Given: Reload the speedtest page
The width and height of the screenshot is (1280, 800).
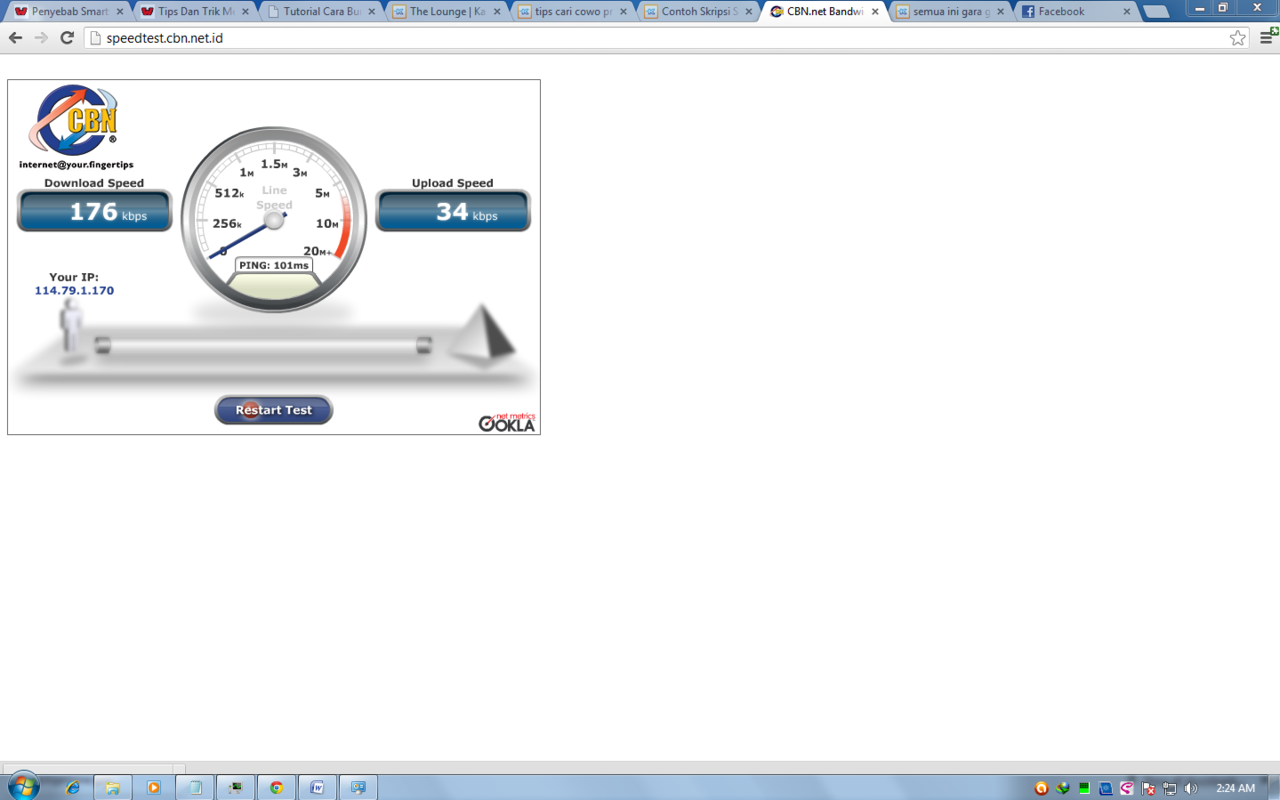Looking at the screenshot, I should [x=67, y=38].
